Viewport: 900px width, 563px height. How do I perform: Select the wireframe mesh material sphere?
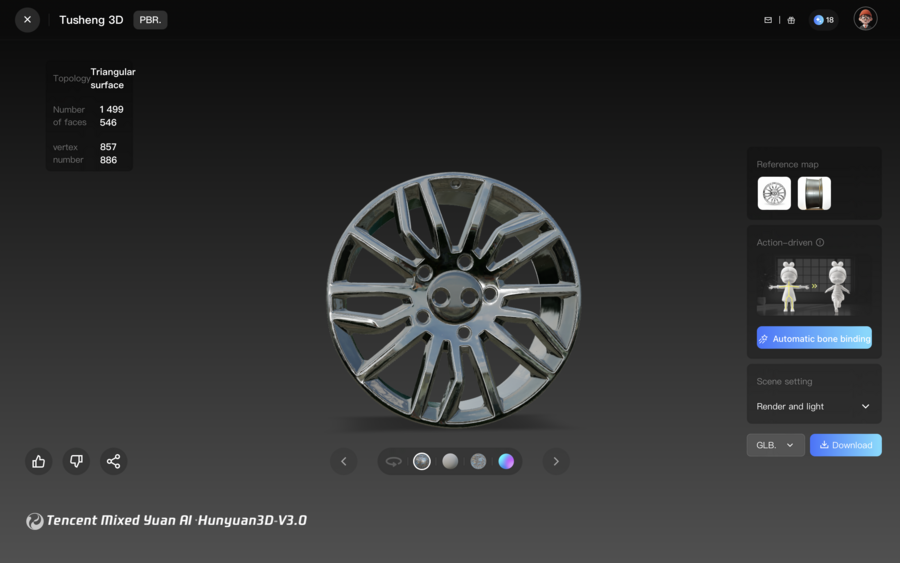478,461
